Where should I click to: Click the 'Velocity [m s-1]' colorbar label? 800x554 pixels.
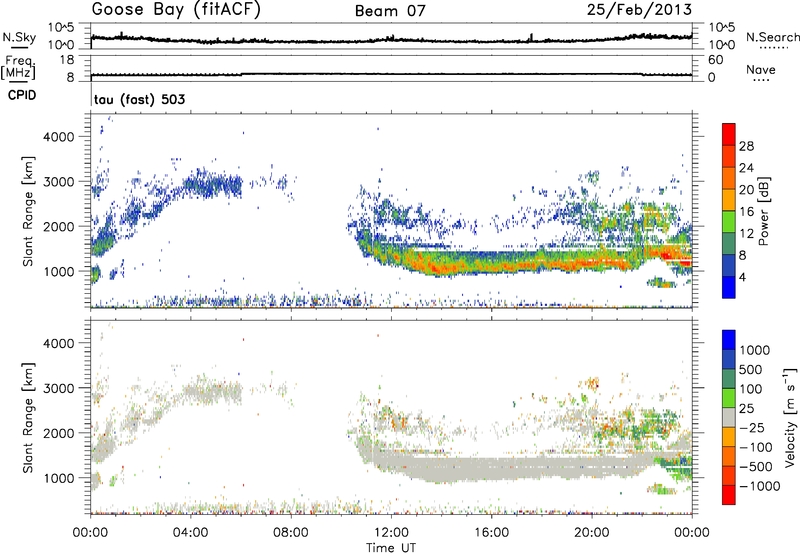click(790, 417)
